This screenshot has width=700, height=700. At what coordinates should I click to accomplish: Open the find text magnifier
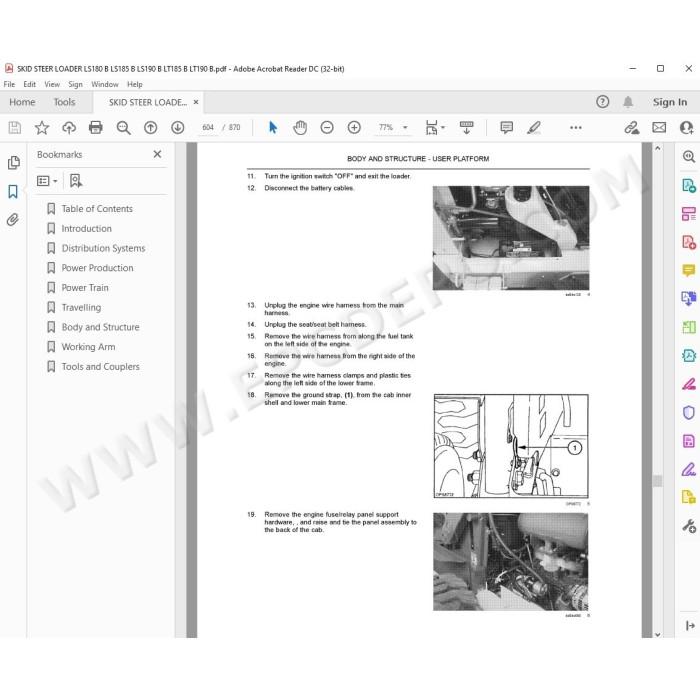coord(123,128)
